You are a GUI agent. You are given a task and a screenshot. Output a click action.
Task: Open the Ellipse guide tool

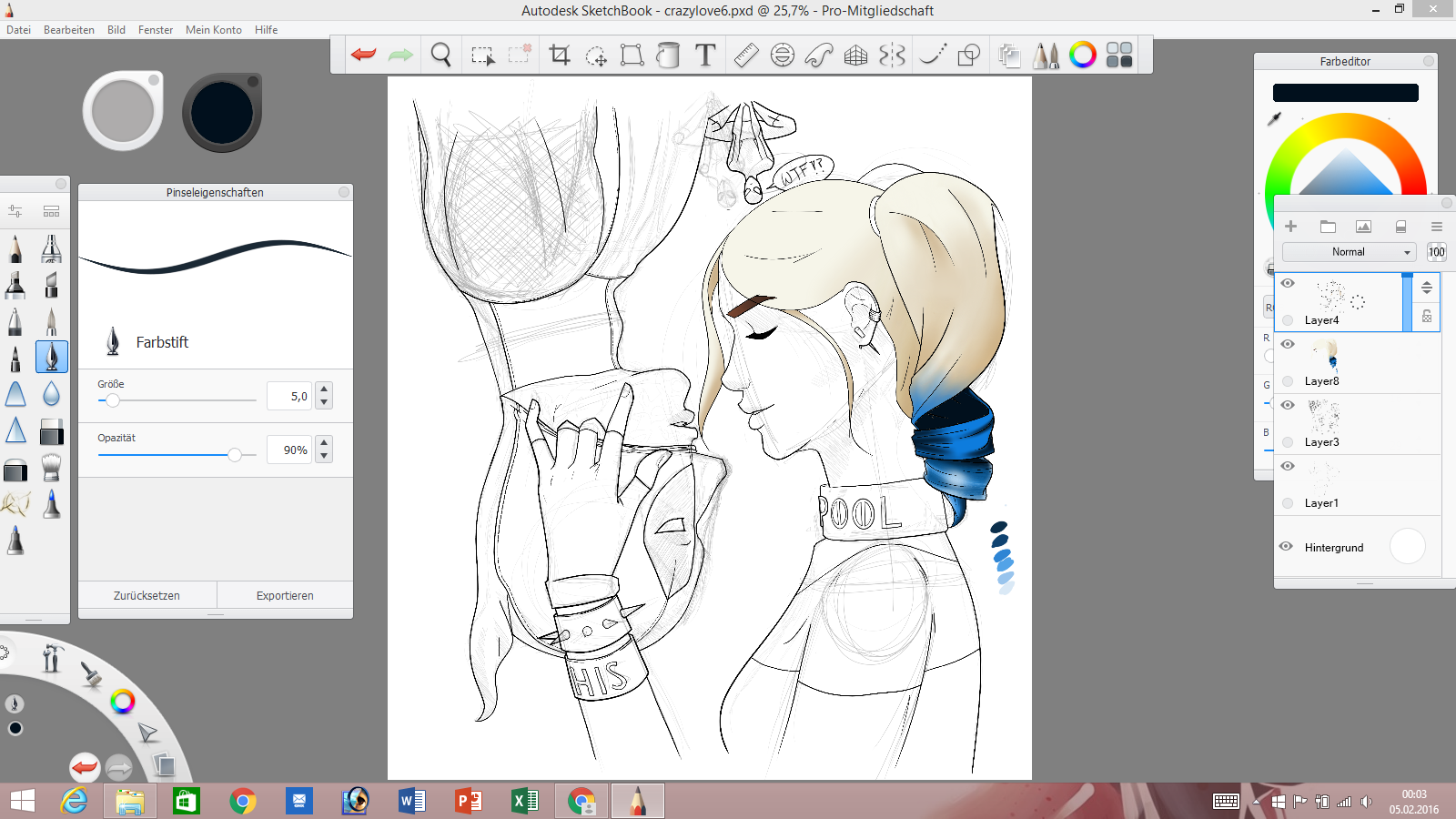click(x=783, y=55)
